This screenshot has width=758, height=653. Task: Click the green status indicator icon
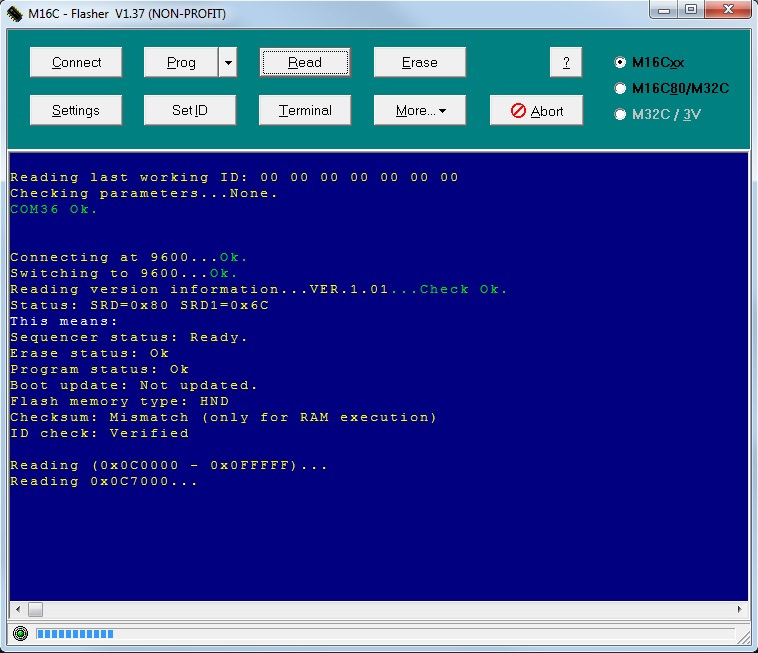point(20,634)
